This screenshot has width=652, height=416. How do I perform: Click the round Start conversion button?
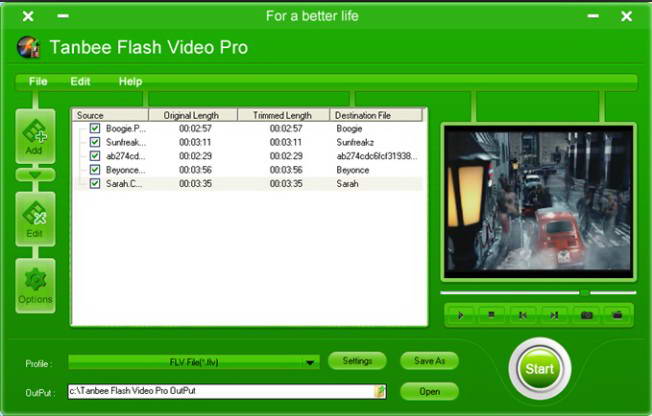click(540, 369)
